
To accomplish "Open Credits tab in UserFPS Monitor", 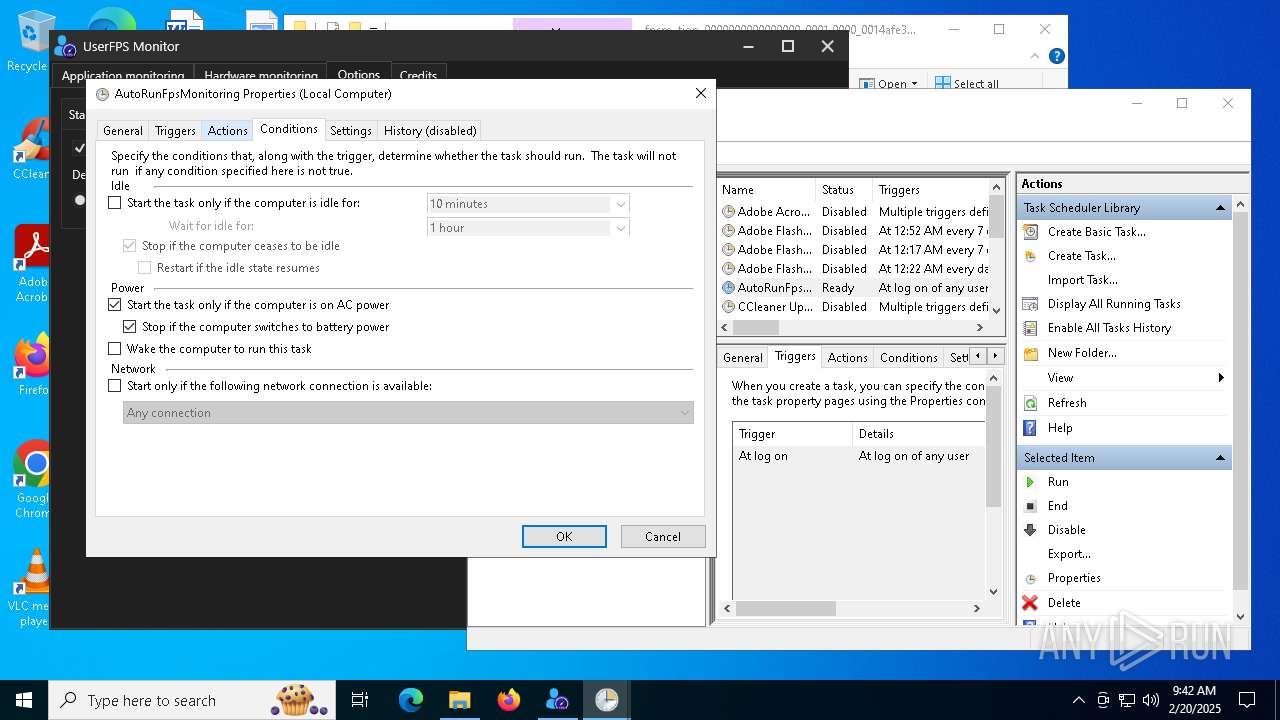I will click(x=418, y=76).
